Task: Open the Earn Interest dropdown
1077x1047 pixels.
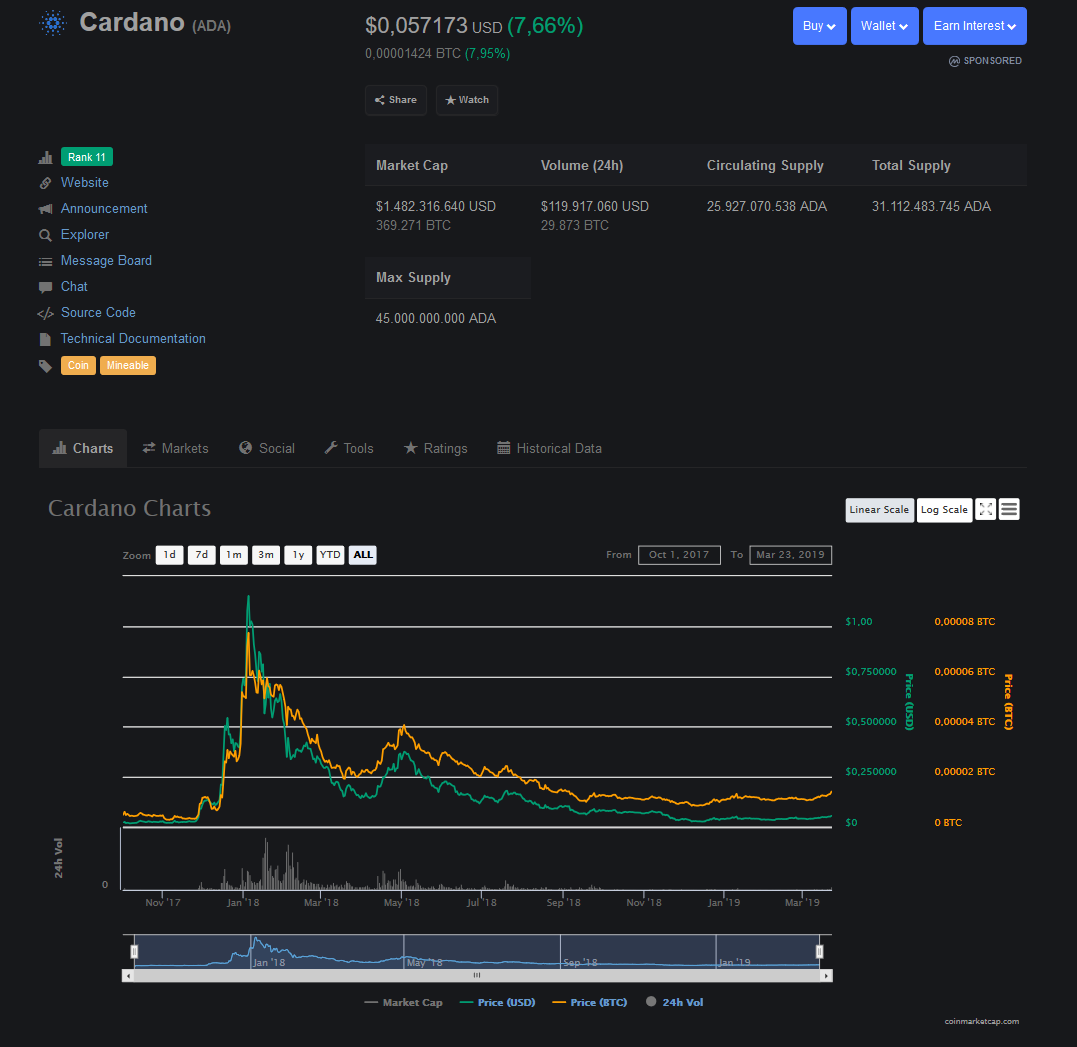Action: tap(975, 26)
